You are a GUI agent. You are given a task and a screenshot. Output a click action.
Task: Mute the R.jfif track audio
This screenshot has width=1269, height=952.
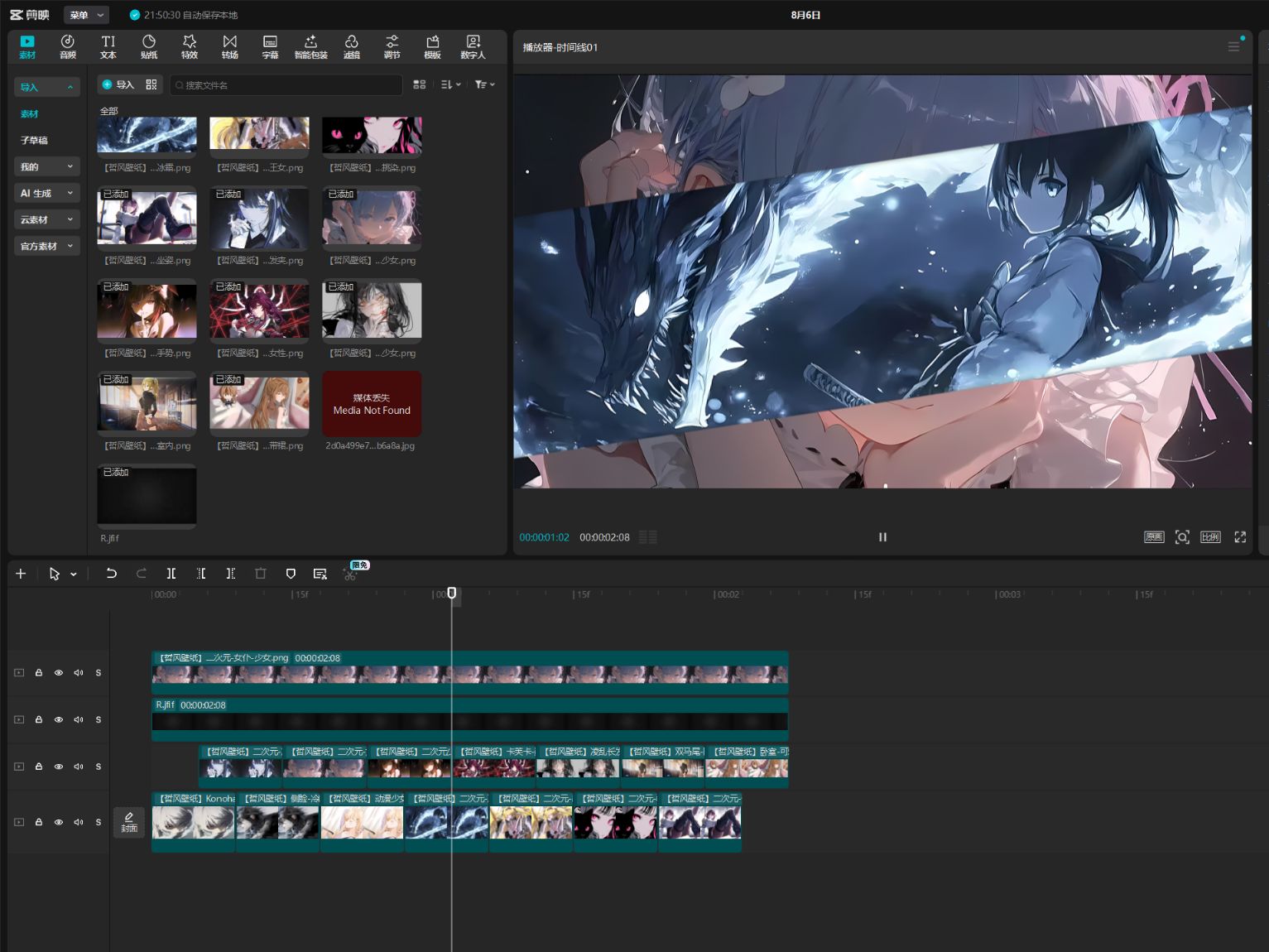tap(79, 720)
